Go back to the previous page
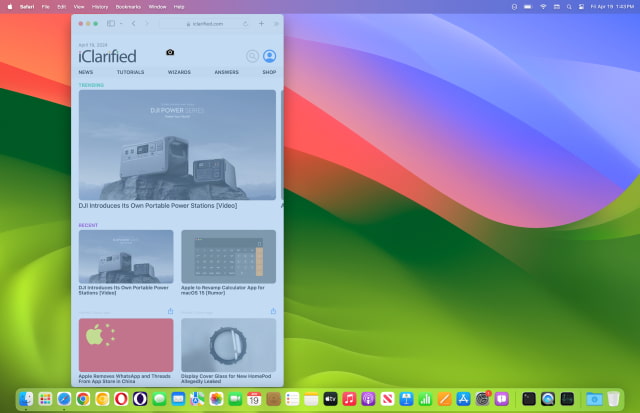The width and height of the screenshot is (640, 413). click(135, 22)
